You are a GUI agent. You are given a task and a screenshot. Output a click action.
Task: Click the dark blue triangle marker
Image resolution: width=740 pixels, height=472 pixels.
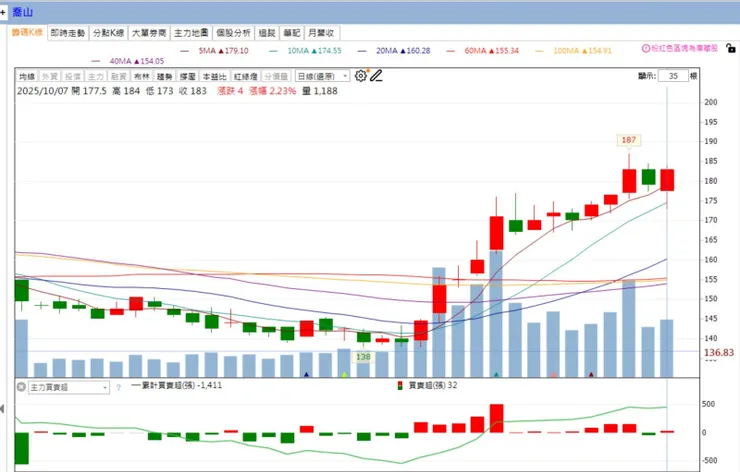[x=307, y=374]
